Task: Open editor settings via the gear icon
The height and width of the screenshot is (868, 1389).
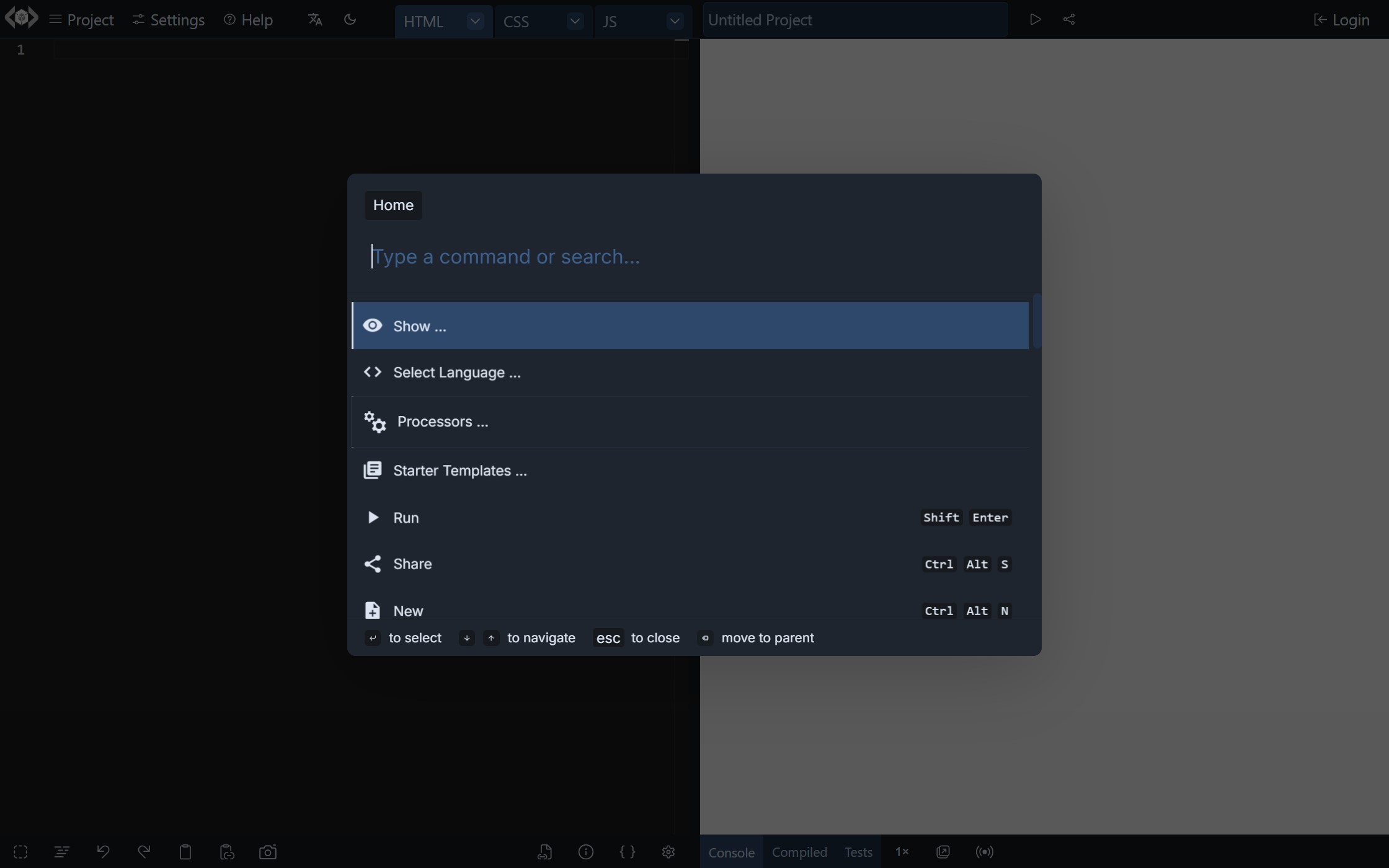Action: click(668, 852)
